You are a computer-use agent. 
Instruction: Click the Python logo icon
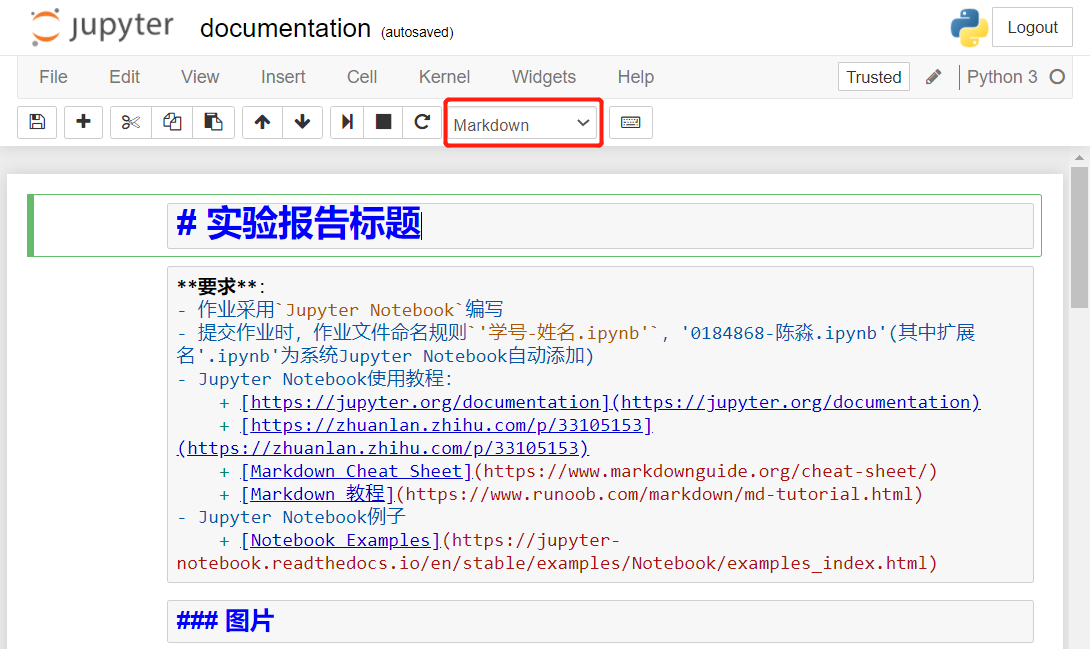pyautogui.click(x=969, y=28)
